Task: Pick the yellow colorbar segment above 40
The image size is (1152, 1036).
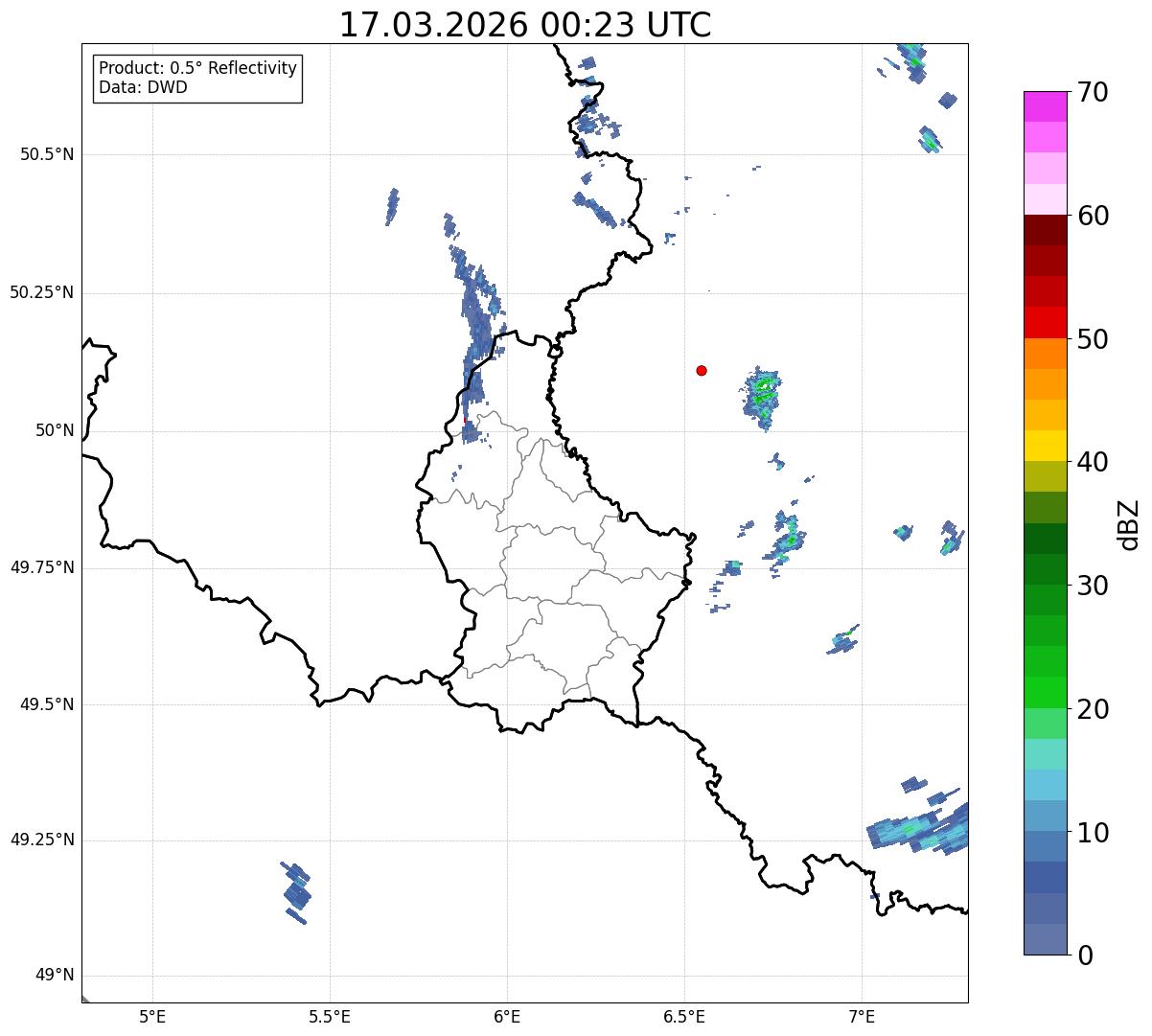Action: (1045, 447)
